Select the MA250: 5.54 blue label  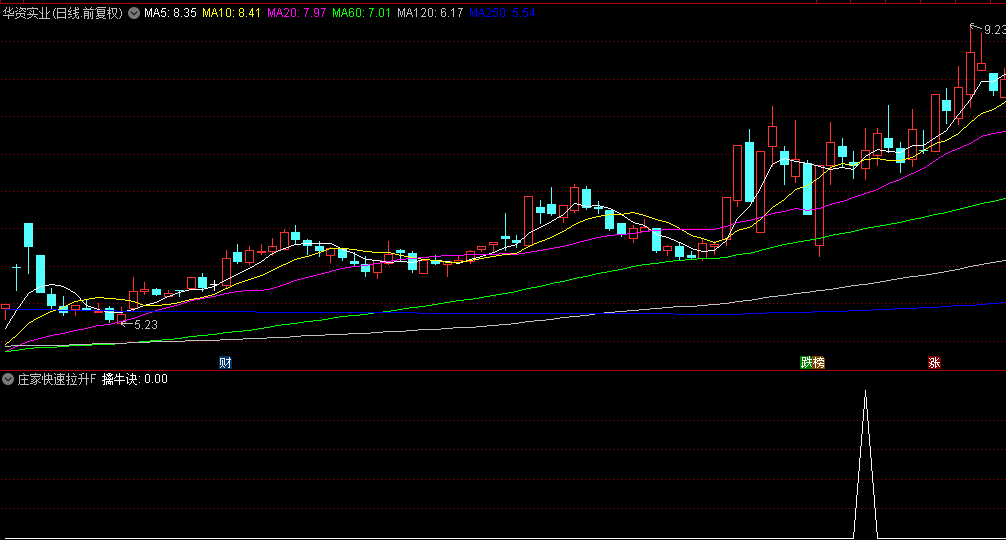coord(502,13)
